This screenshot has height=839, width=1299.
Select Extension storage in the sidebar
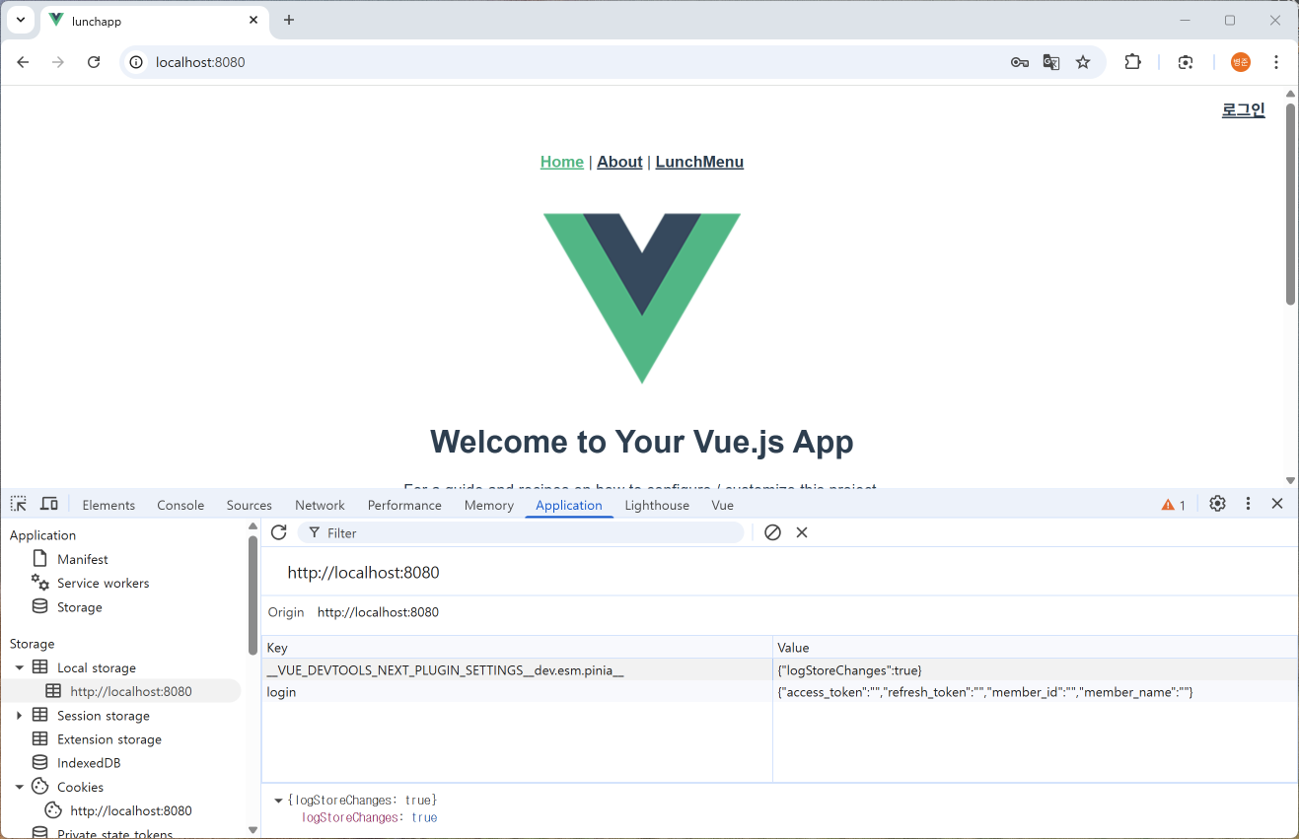(109, 739)
